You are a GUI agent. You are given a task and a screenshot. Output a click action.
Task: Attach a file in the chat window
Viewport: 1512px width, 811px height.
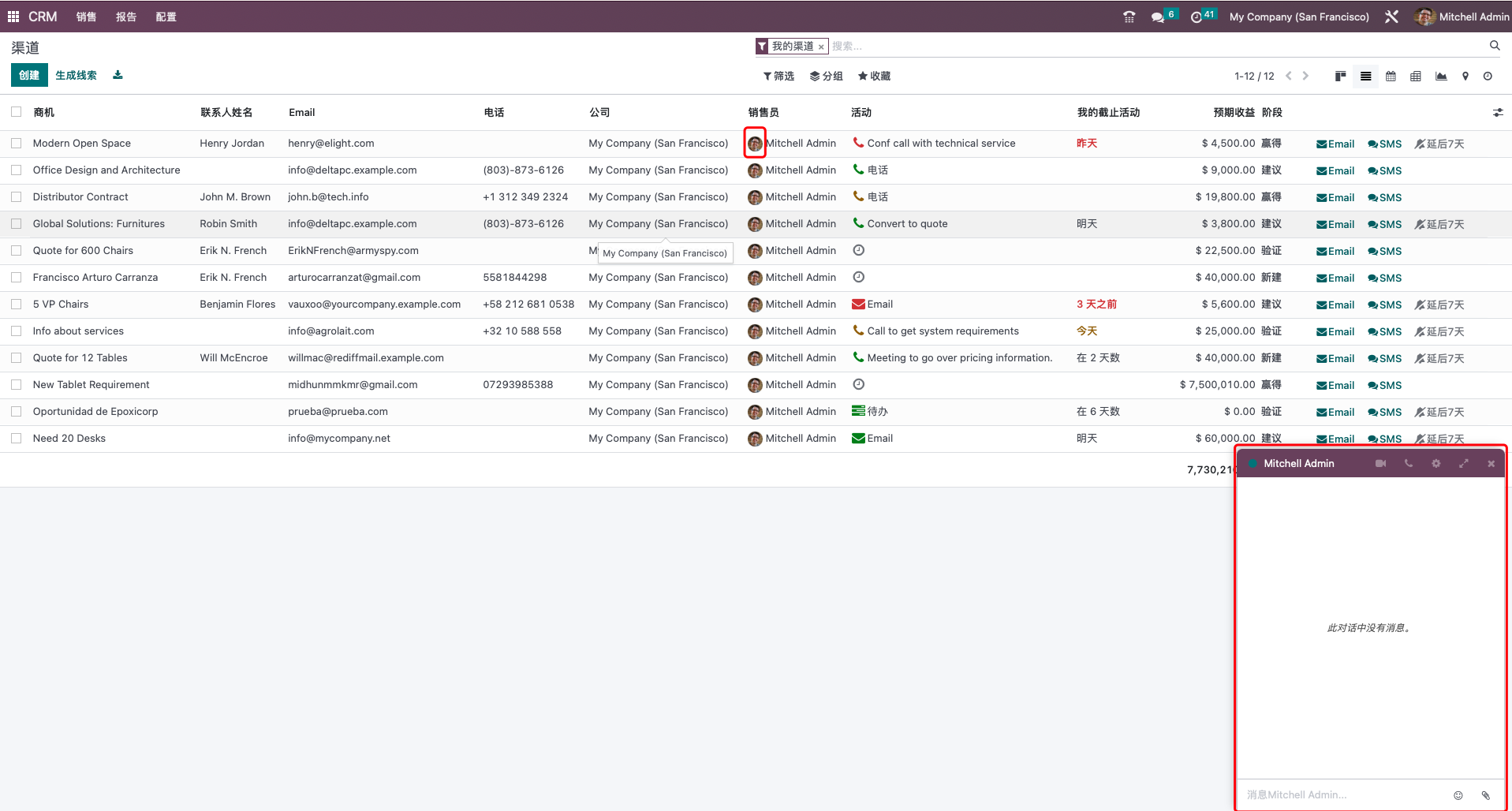(x=1486, y=795)
